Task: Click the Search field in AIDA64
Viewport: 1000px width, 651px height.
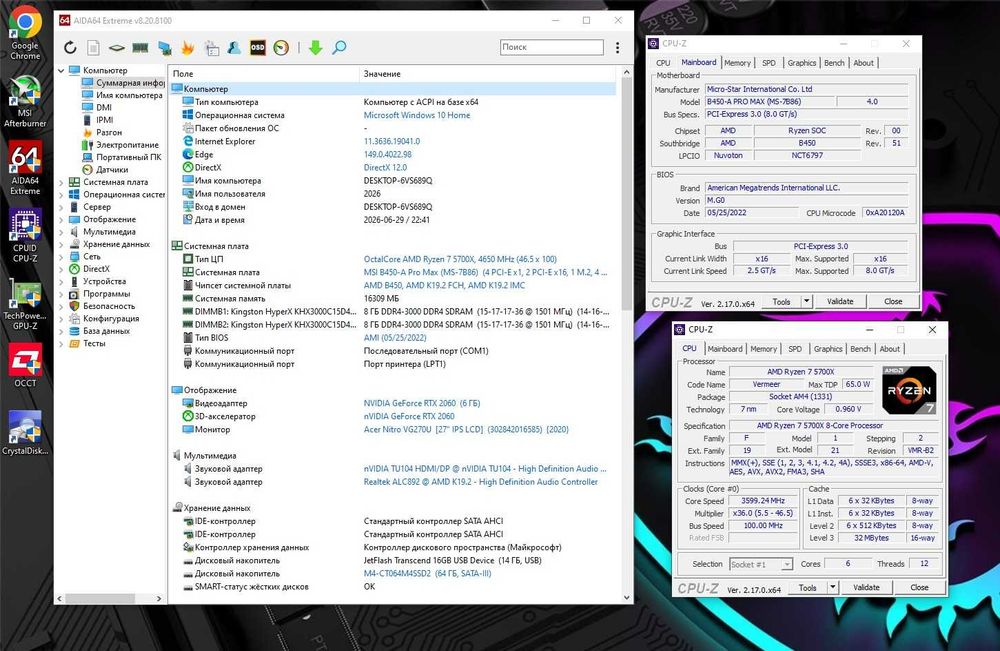Action: pos(552,47)
